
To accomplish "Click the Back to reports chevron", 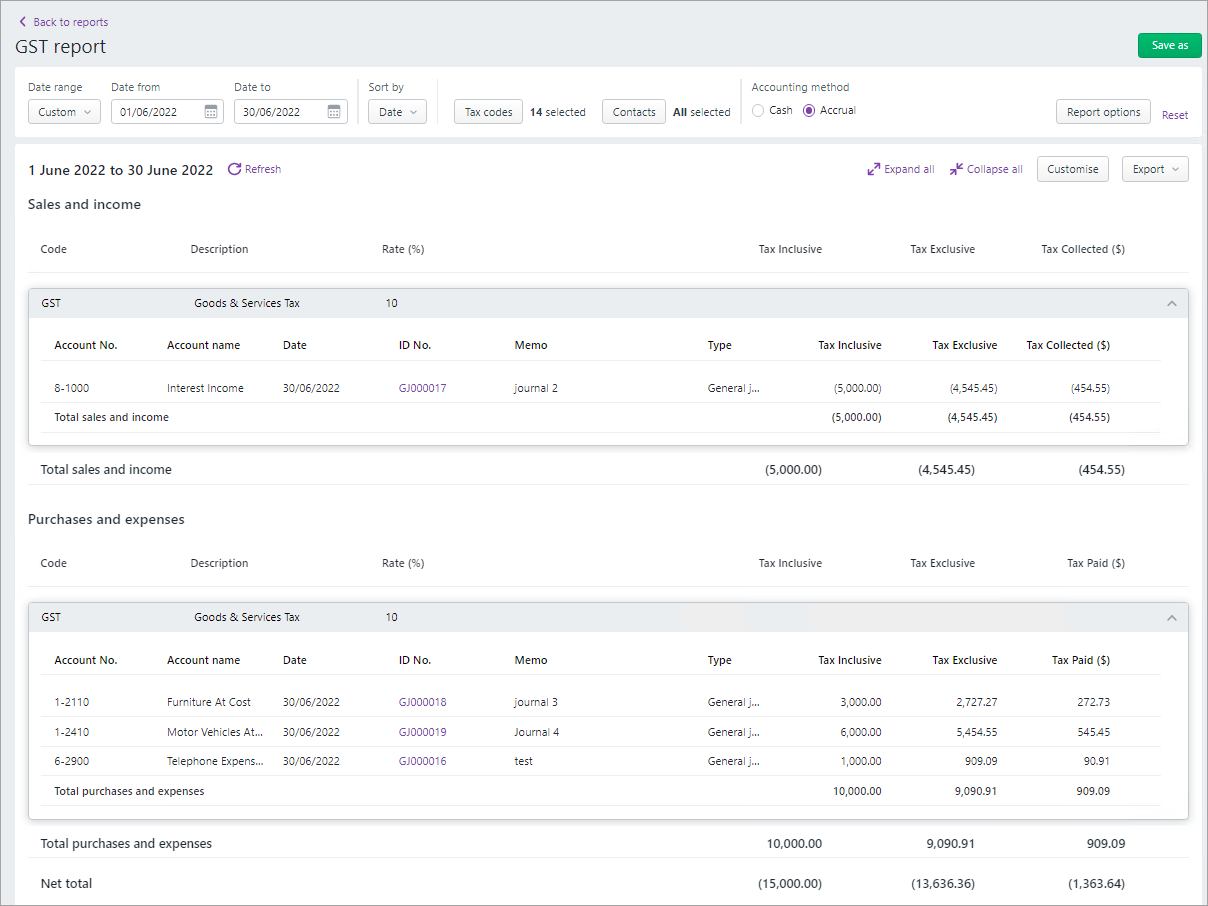I will (23, 22).
